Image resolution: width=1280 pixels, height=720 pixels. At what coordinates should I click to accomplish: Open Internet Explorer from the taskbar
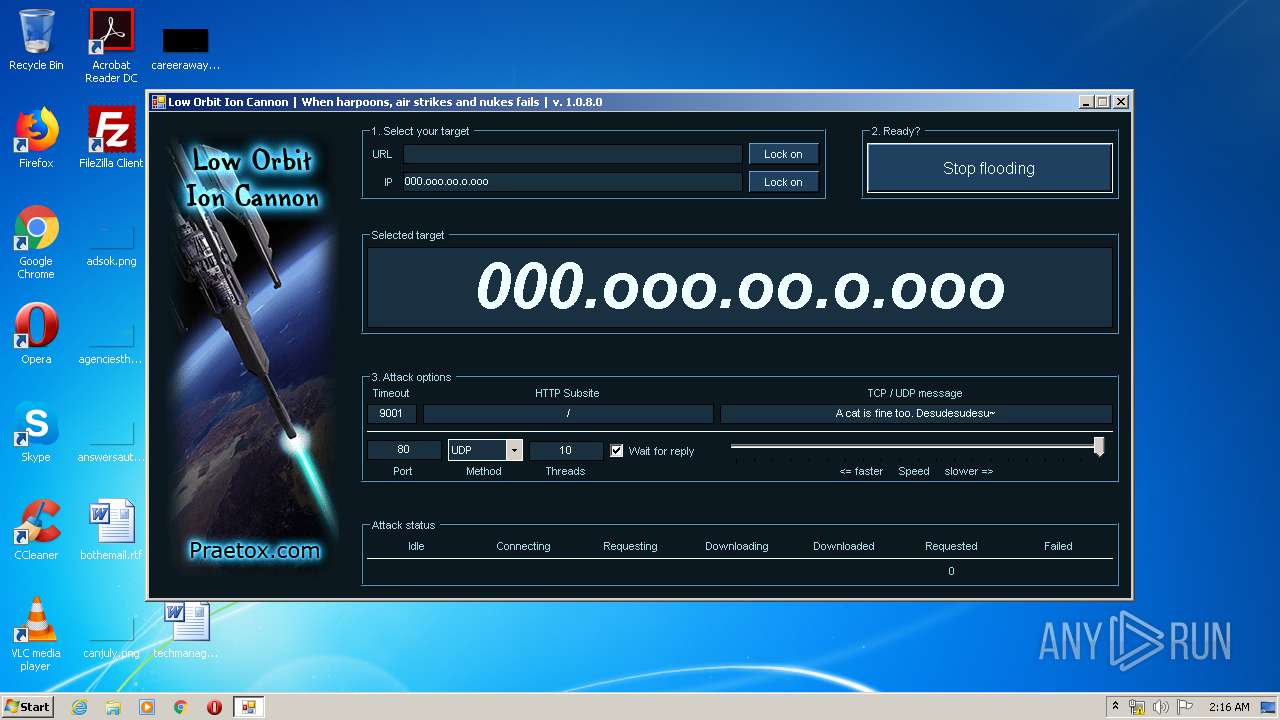79,707
